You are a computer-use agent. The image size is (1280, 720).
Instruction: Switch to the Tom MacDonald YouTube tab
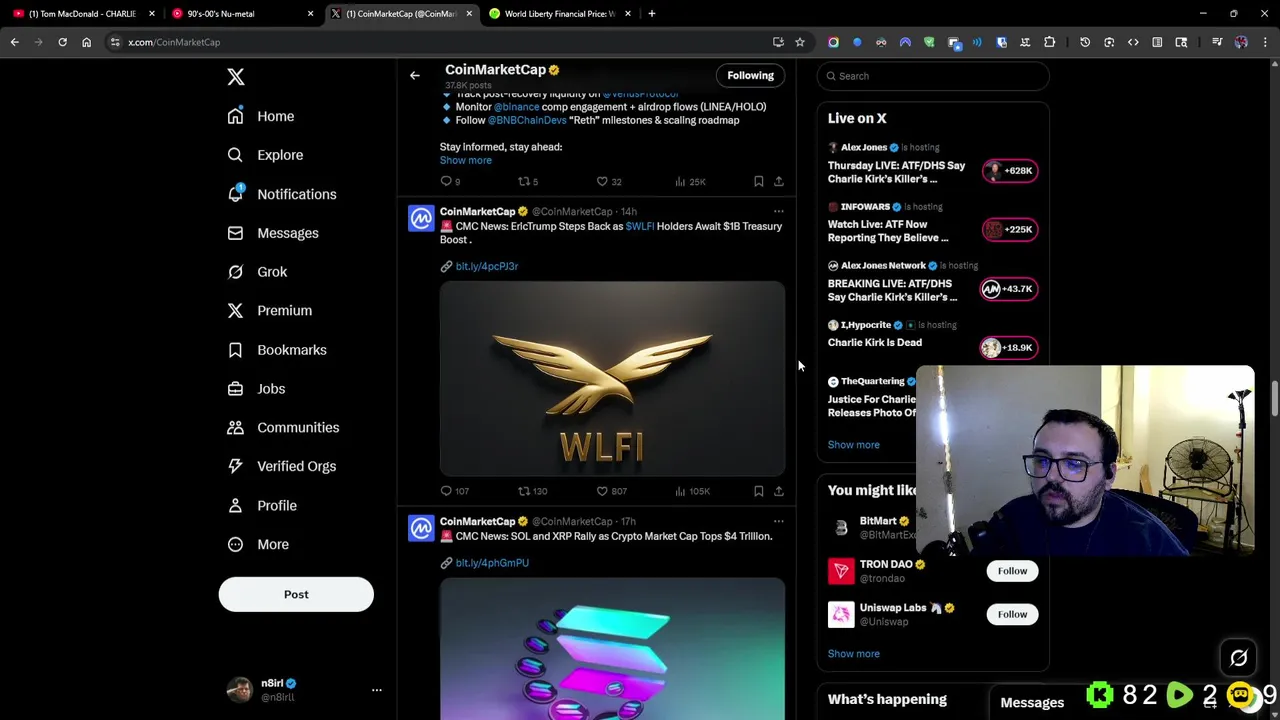coord(82,14)
